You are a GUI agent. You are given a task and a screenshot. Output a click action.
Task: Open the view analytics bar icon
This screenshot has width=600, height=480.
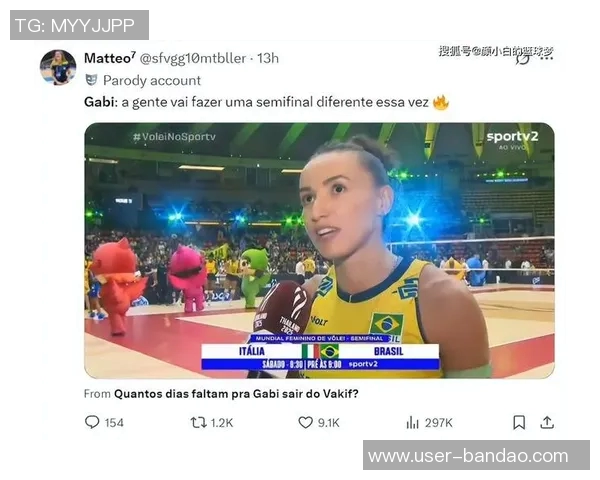[x=412, y=423]
